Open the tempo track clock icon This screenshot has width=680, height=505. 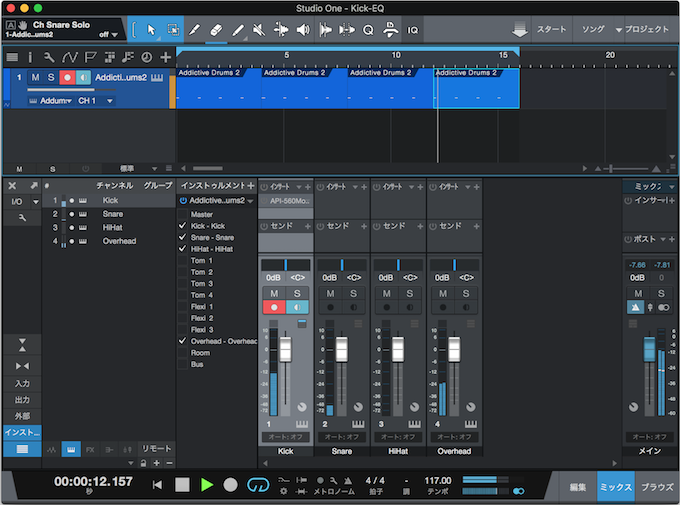[x=147, y=57]
